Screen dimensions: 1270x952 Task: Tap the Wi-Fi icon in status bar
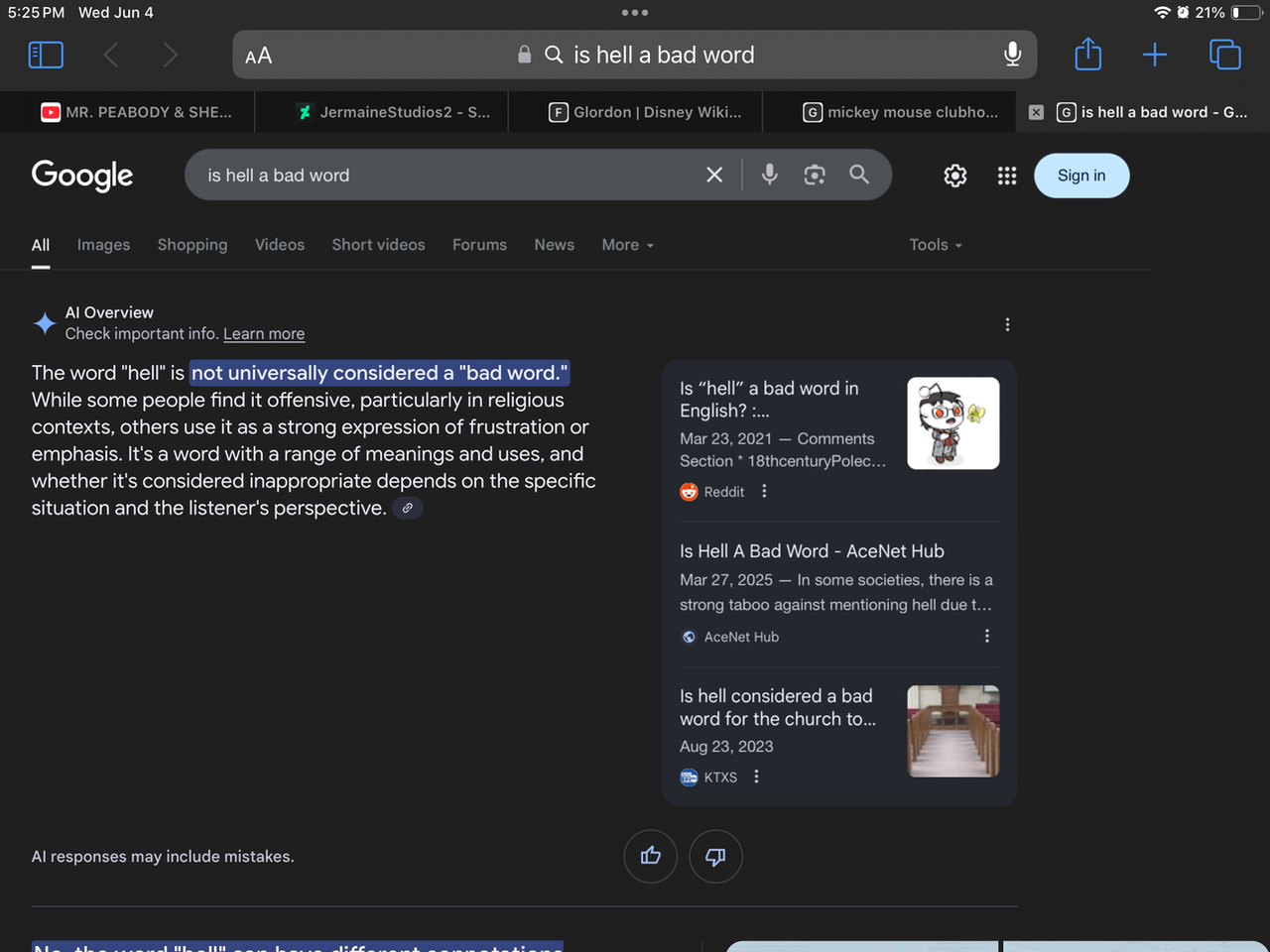(x=1162, y=13)
